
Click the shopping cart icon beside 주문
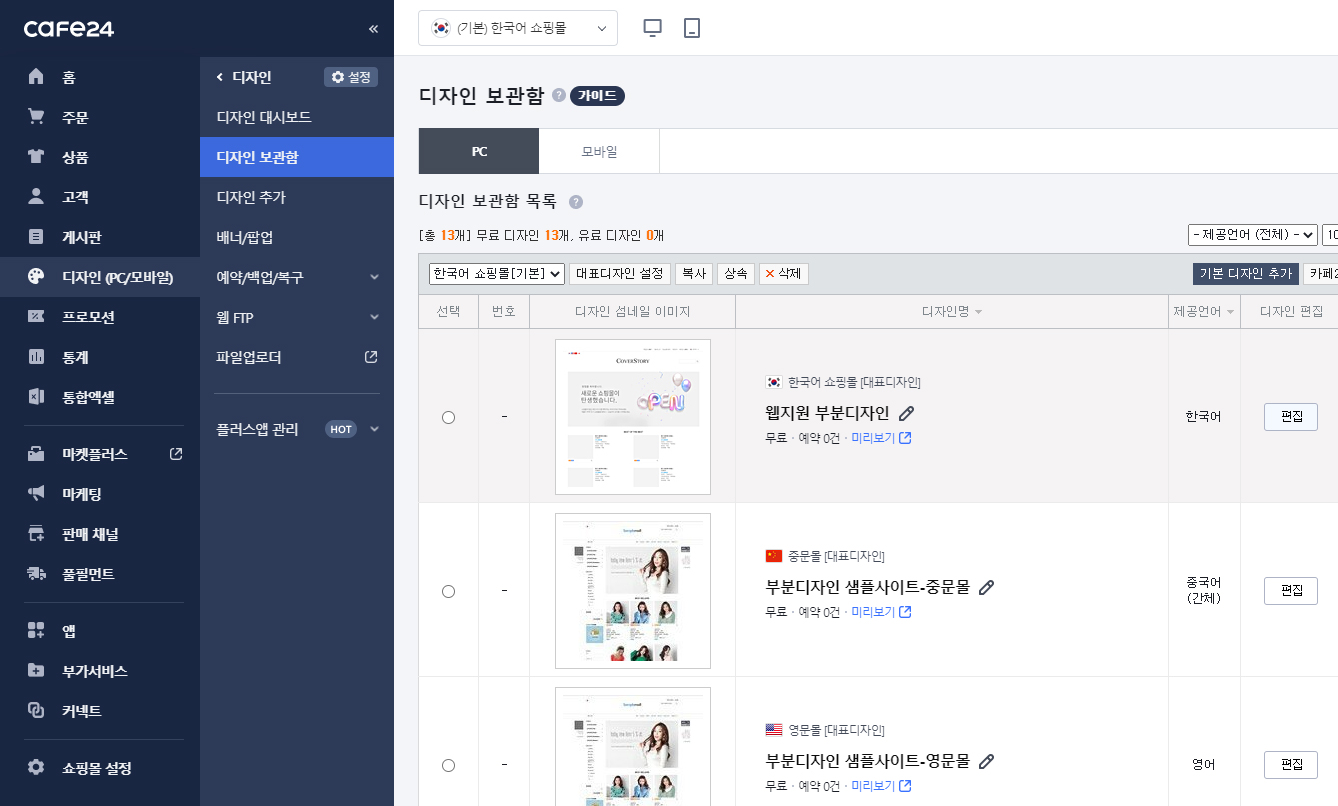[x=36, y=117]
